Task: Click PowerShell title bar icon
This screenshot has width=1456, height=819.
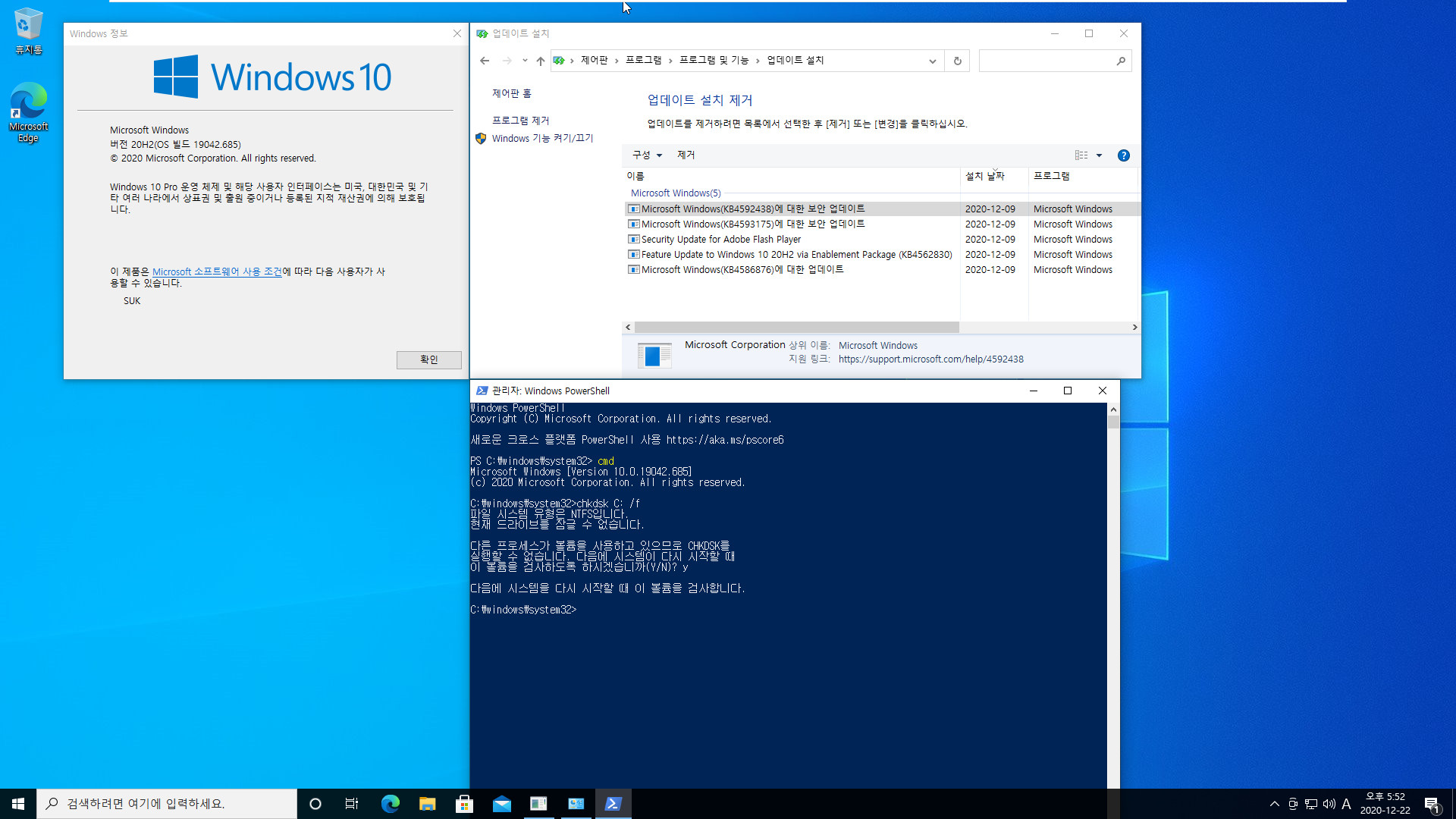Action: pyautogui.click(x=482, y=391)
